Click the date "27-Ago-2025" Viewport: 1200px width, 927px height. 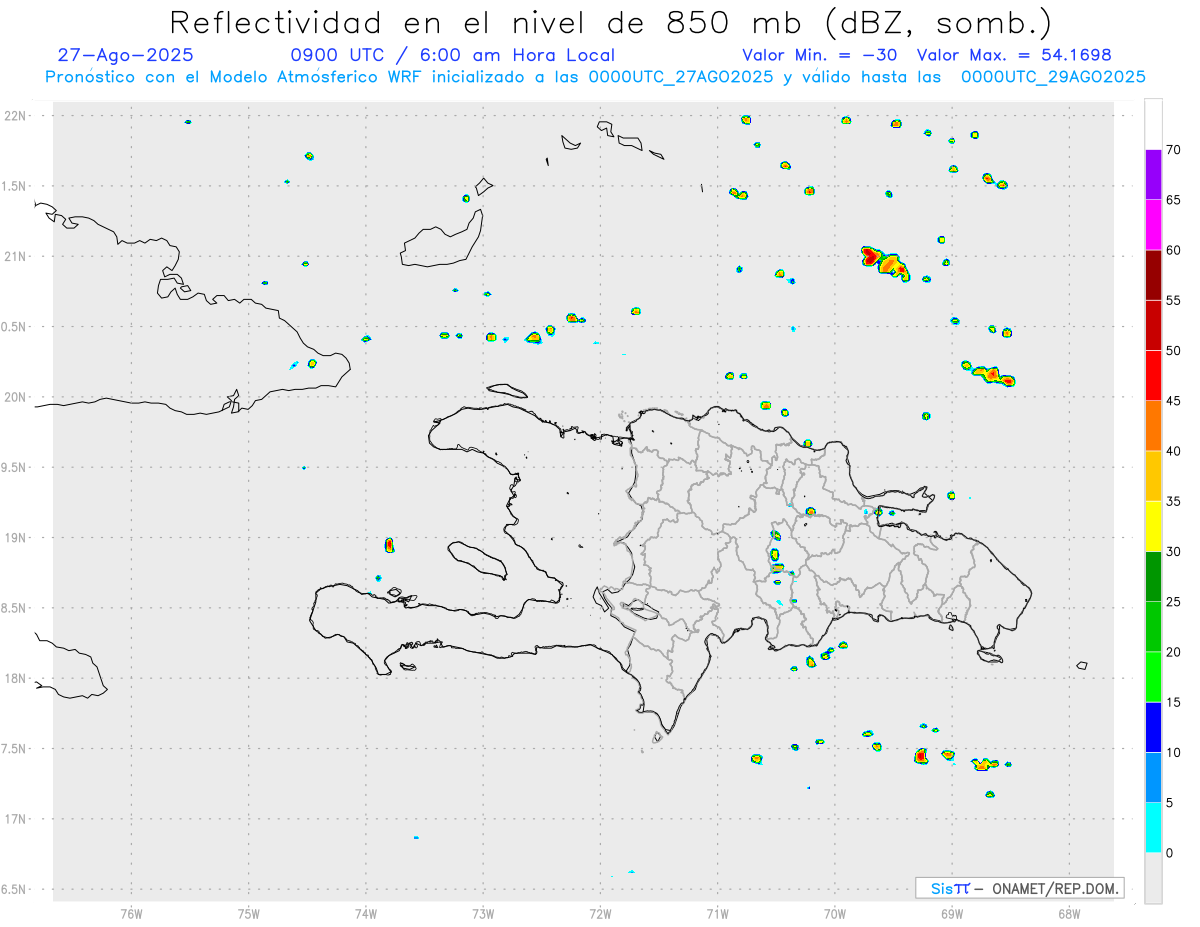pos(126,55)
